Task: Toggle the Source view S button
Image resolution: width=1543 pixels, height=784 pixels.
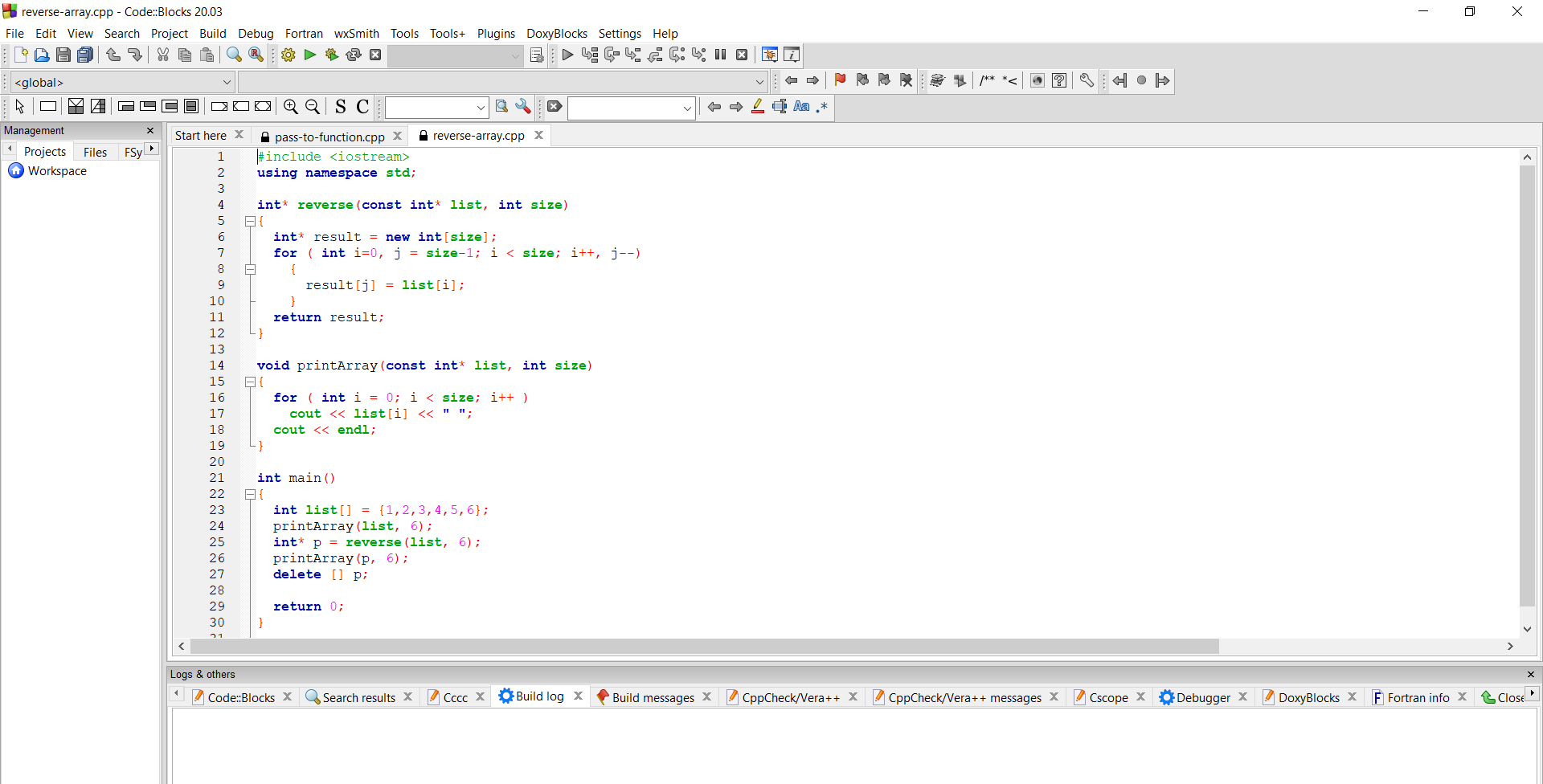Action: [341, 107]
